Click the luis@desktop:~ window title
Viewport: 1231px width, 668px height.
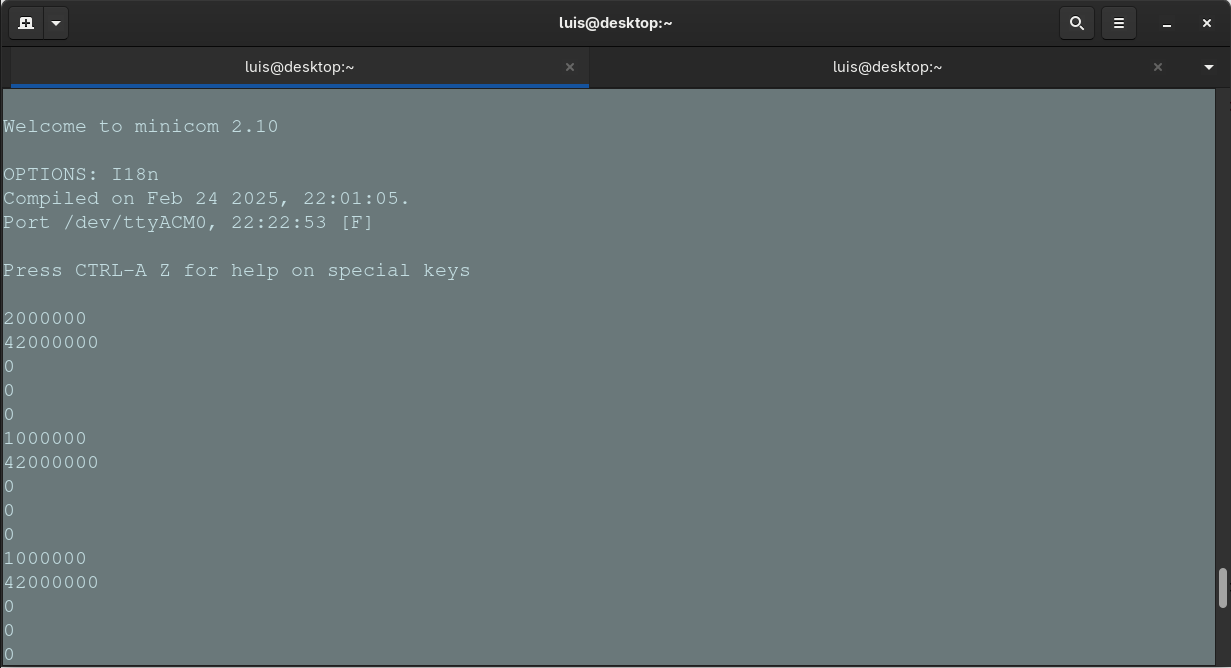pyautogui.click(x=616, y=22)
